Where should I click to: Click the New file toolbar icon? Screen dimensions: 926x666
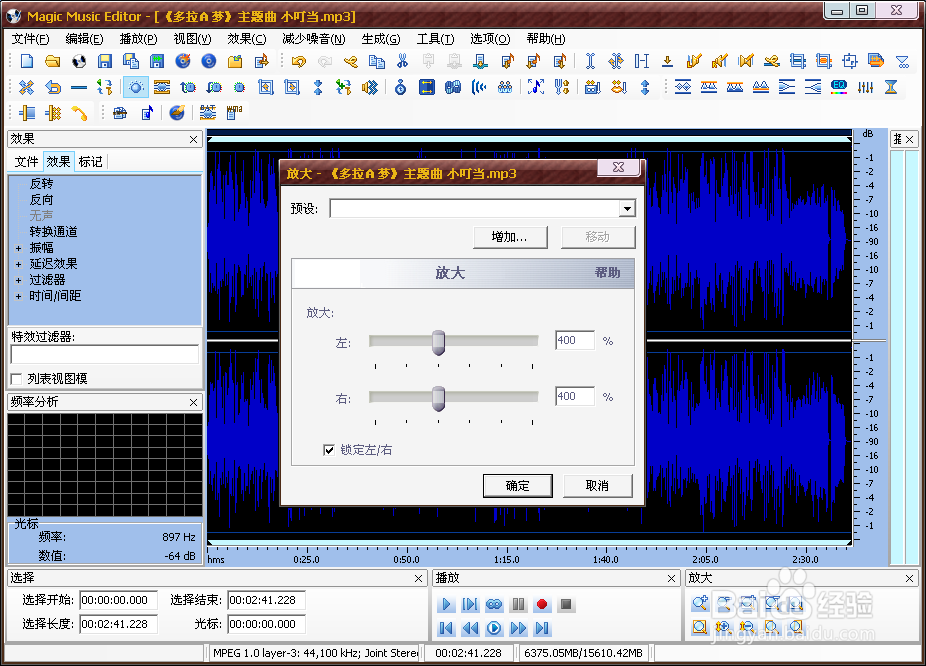point(27,61)
